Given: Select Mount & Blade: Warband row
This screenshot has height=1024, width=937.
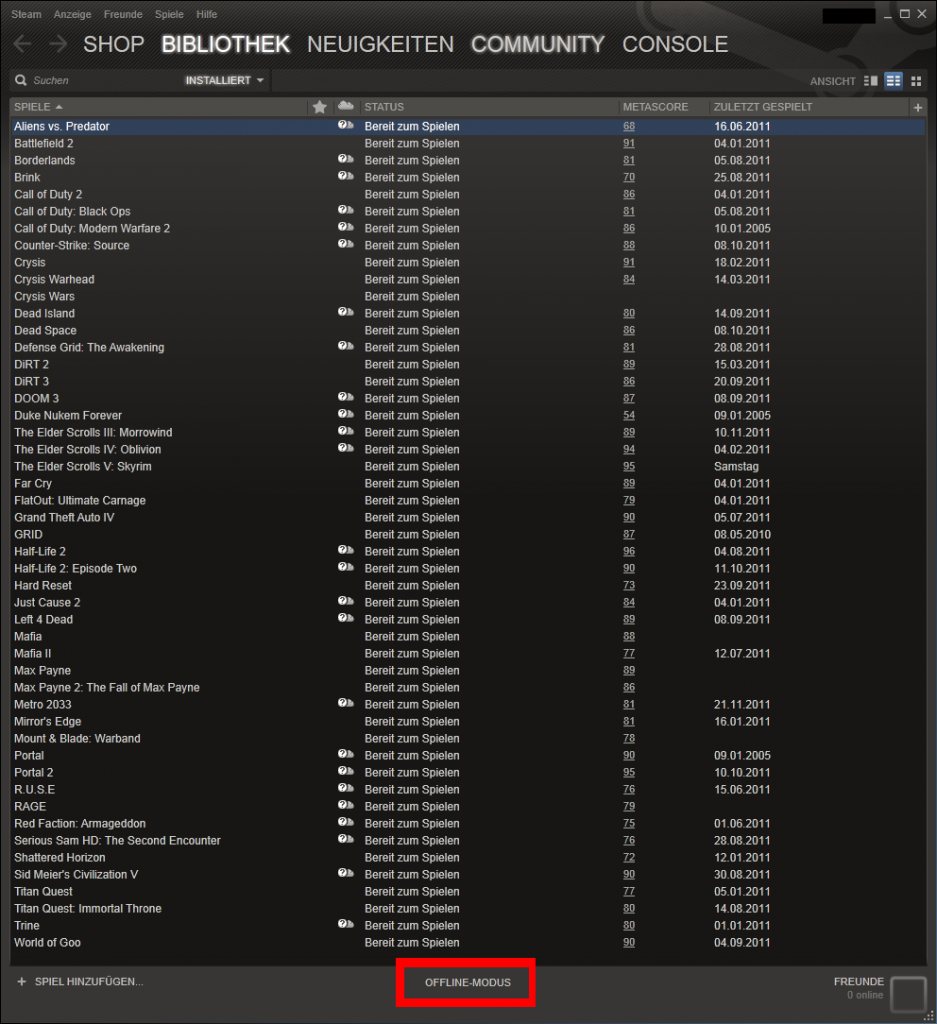Looking at the screenshot, I should pyautogui.click(x=468, y=739).
